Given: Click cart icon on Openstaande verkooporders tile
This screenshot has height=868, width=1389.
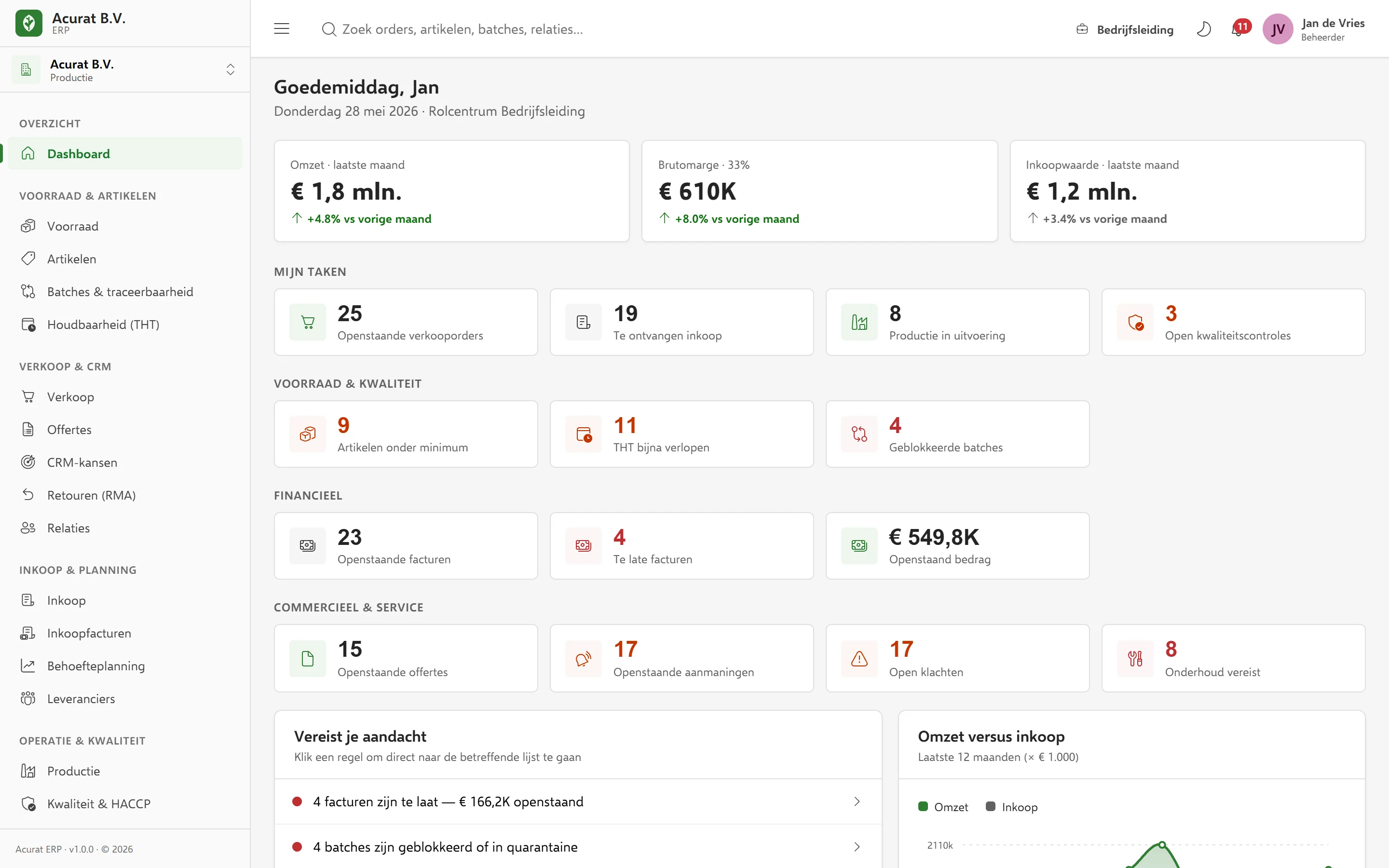Looking at the screenshot, I should point(308,322).
